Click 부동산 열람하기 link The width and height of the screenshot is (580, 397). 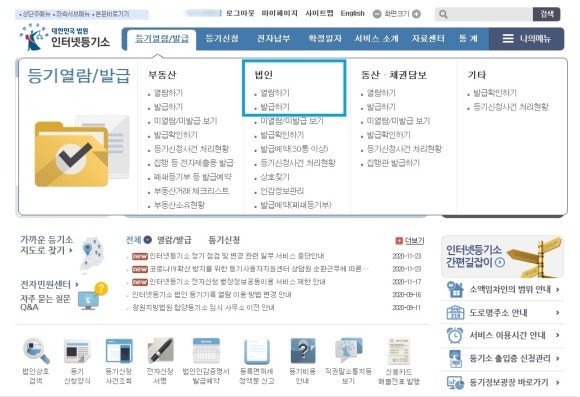pyautogui.click(x=168, y=93)
